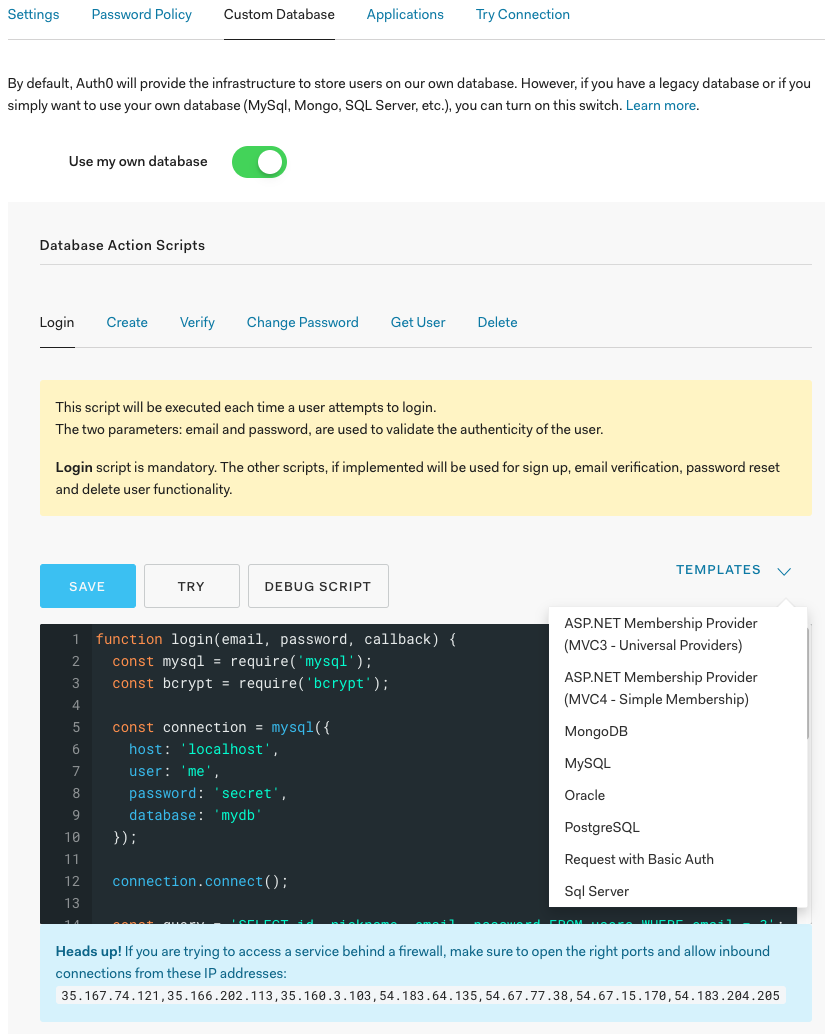Open the Password Policy tab
825x1034 pixels.
[x=141, y=14]
